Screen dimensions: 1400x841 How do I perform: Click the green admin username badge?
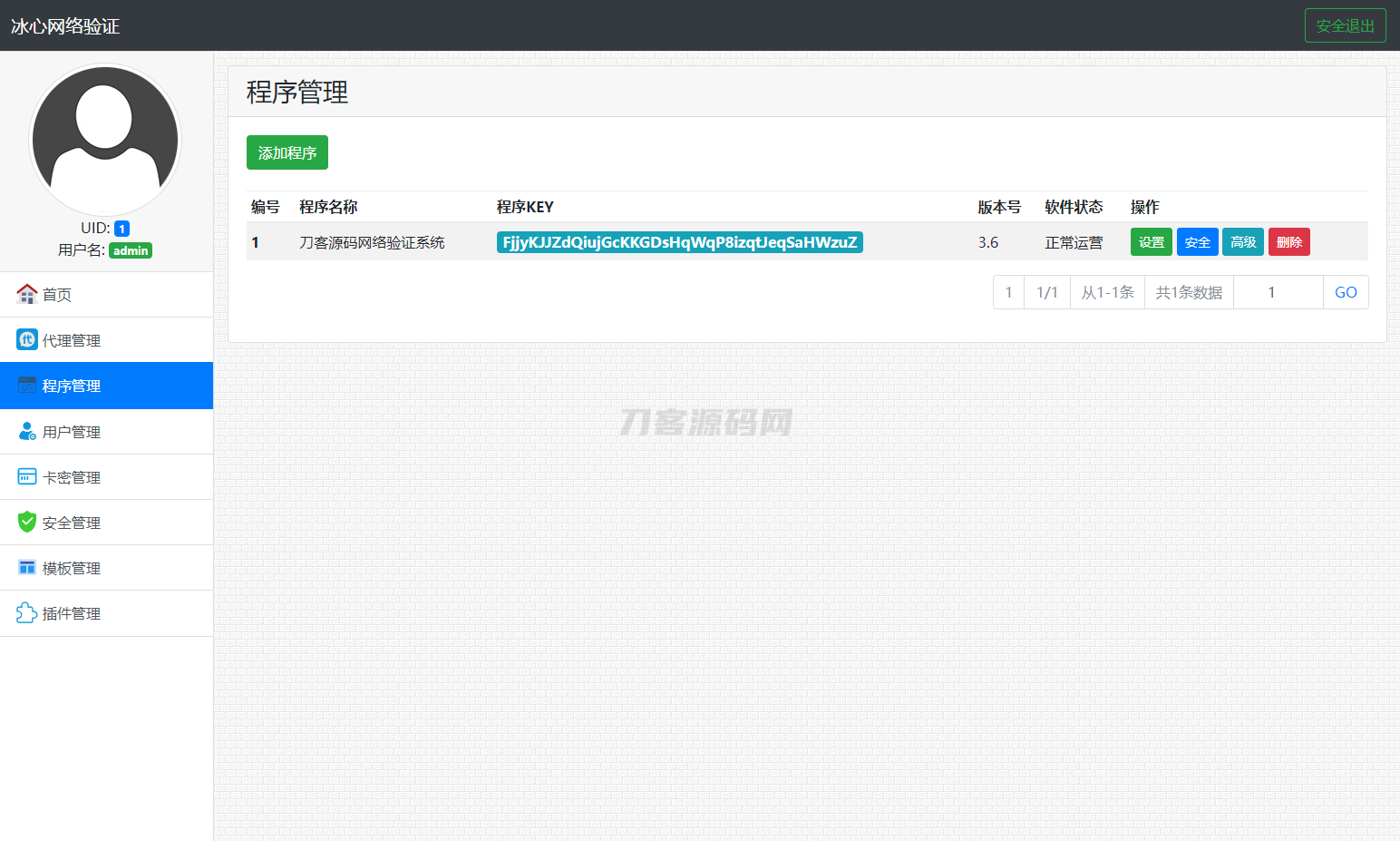point(130,250)
